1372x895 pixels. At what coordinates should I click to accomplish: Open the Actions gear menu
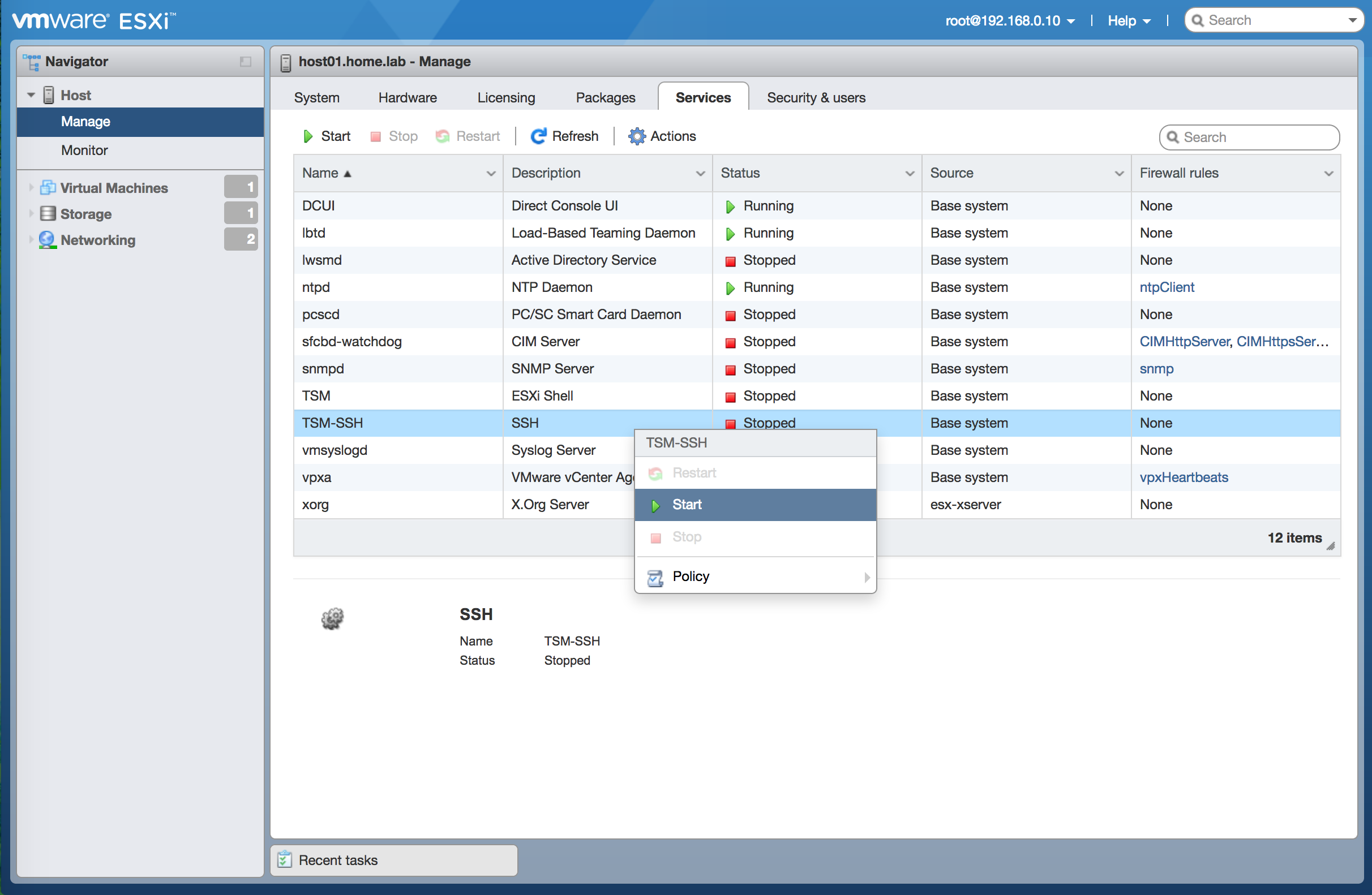pos(637,136)
